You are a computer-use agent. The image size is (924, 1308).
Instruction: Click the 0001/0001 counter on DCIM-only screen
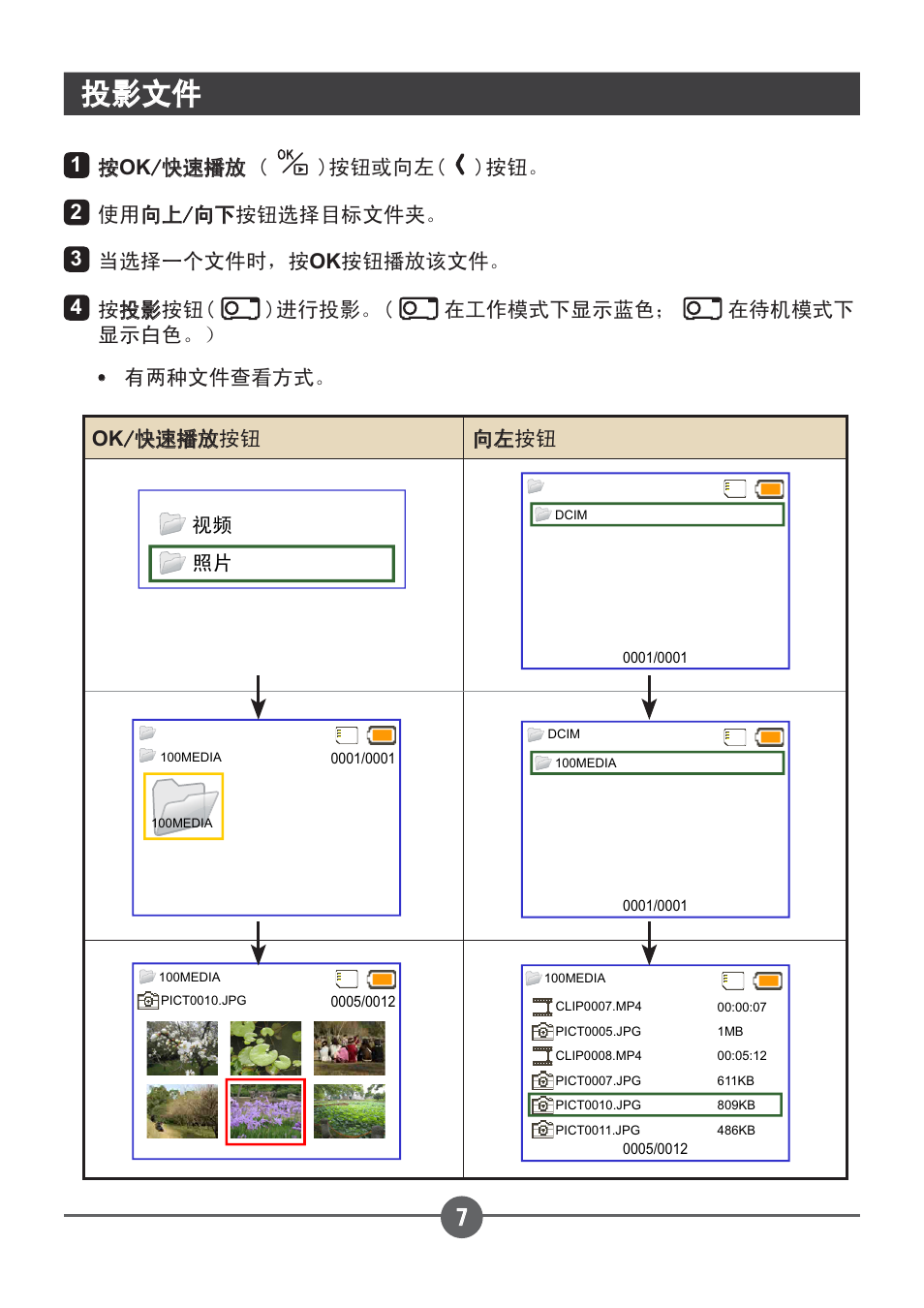[x=655, y=658]
